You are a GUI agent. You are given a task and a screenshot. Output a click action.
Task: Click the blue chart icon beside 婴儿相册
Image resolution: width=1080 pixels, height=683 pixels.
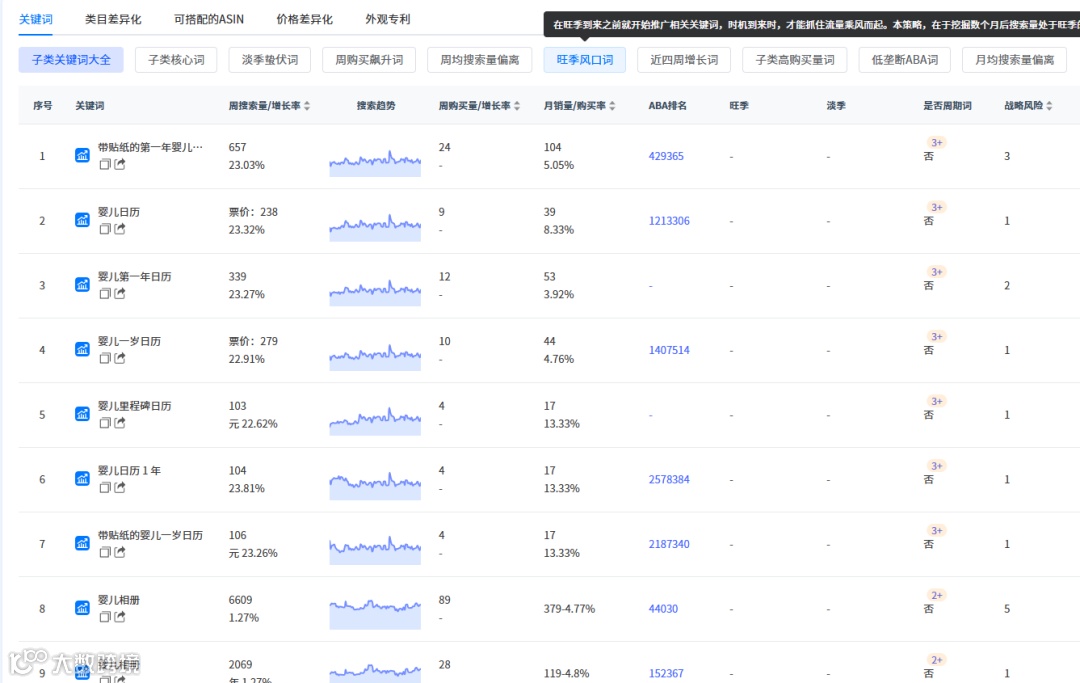[x=81, y=607]
